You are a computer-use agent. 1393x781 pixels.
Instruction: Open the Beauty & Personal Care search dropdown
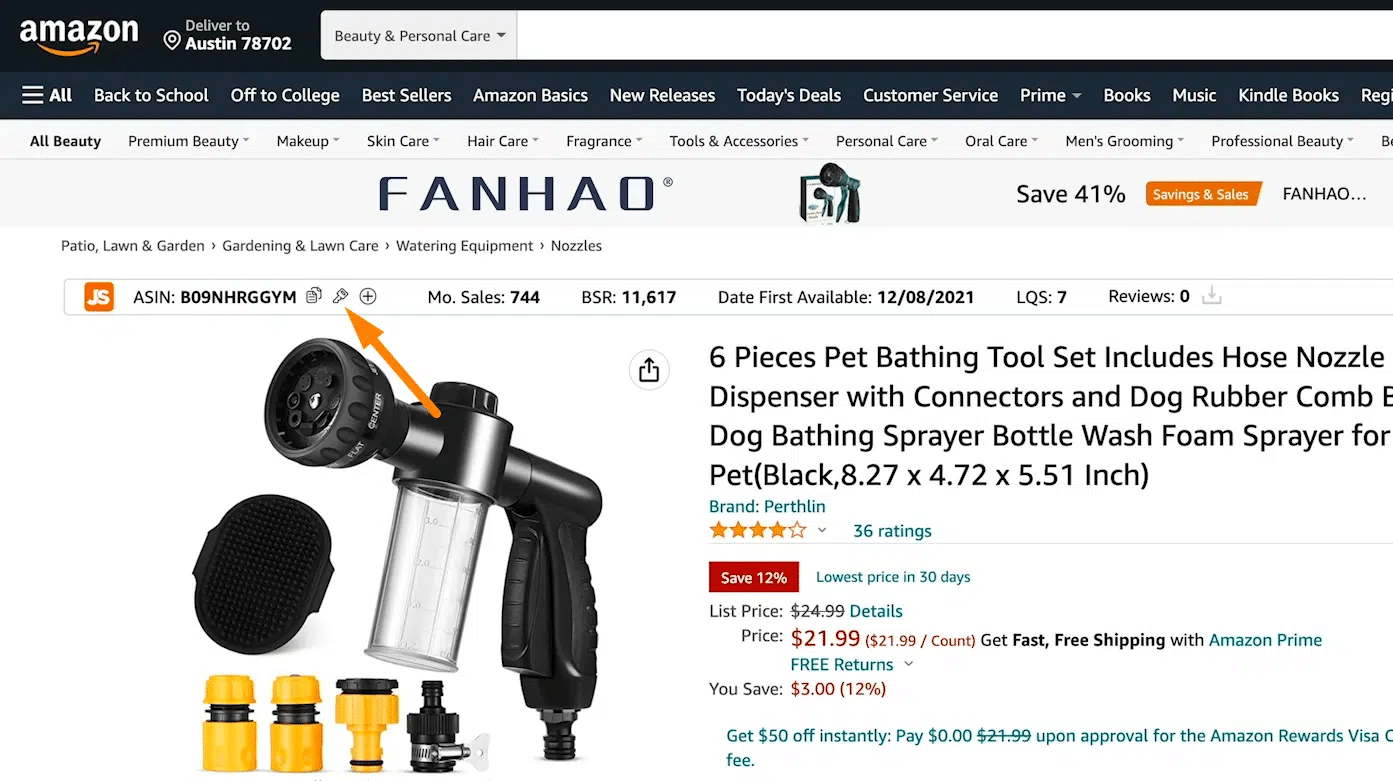[x=419, y=36]
